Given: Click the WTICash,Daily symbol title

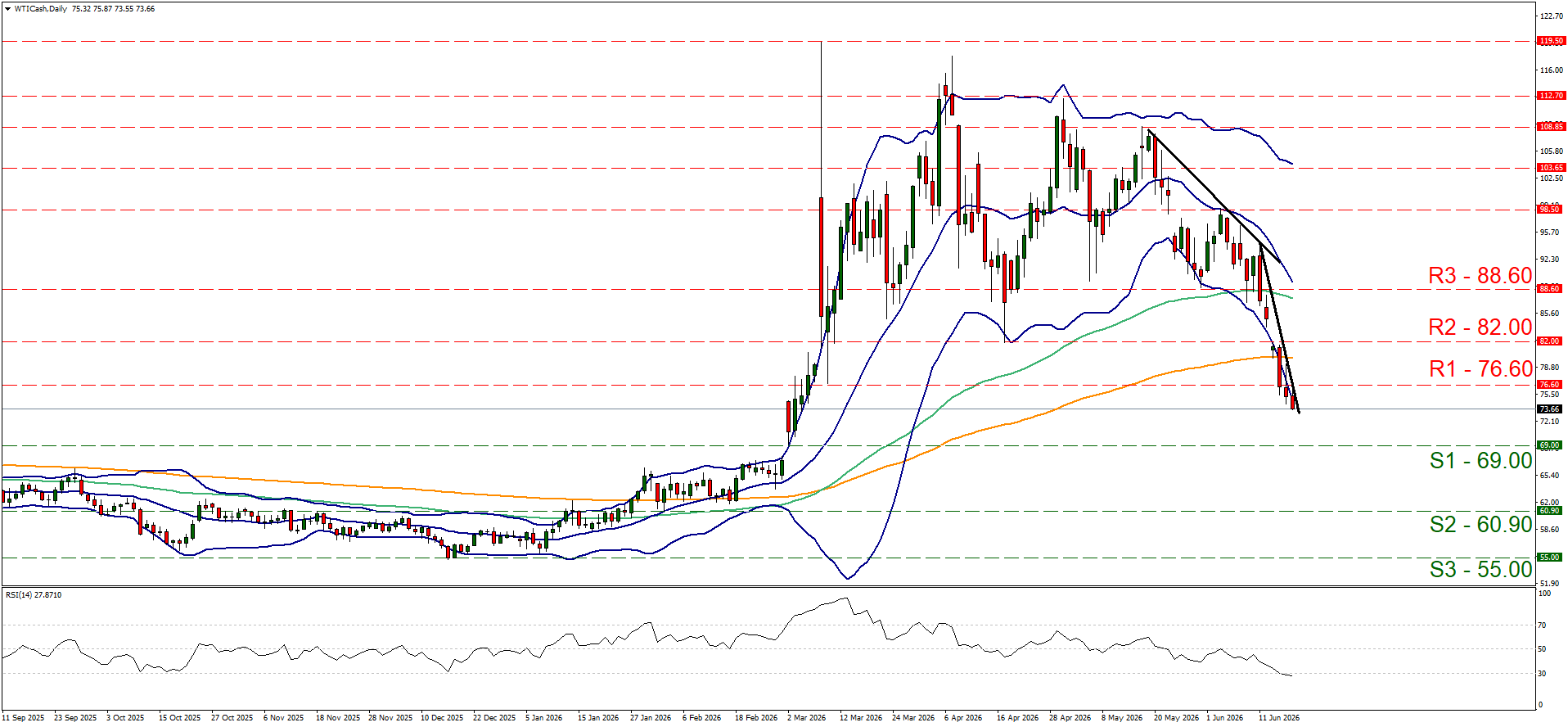Looking at the screenshot, I should click(x=41, y=9).
